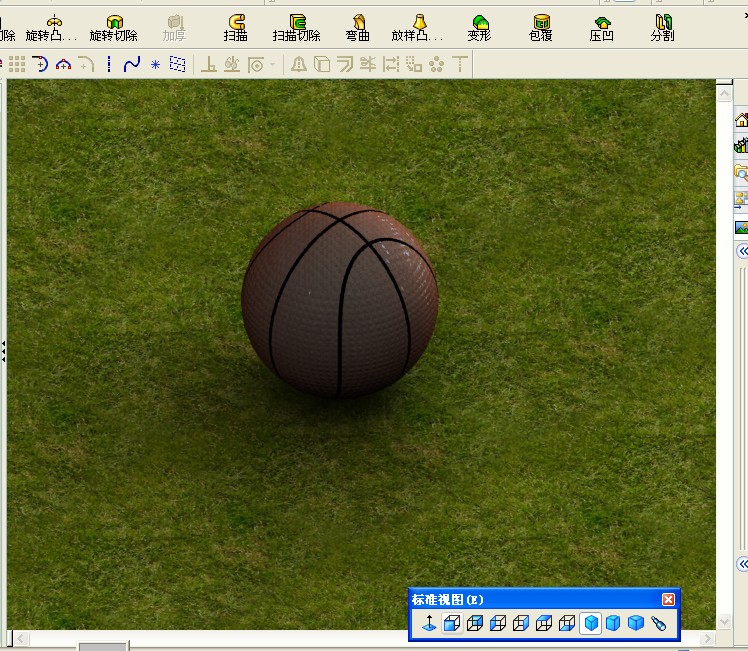The width and height of the screenshot is (748, 651).
Task: Click Normal To view in 标准视图
Action: coord(429,623)
